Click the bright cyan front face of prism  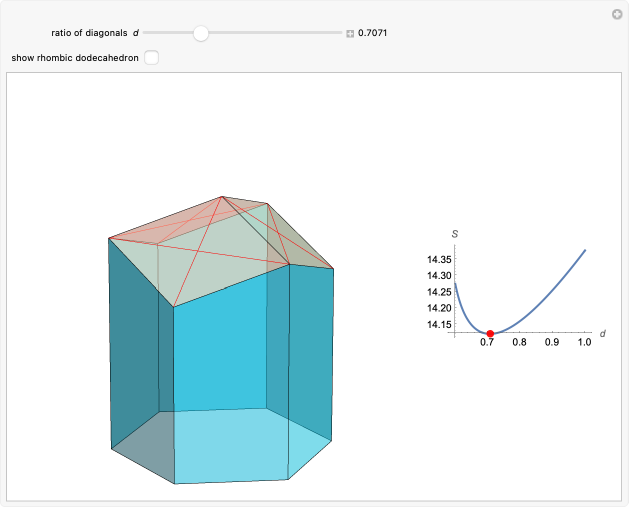click(220, 350)
